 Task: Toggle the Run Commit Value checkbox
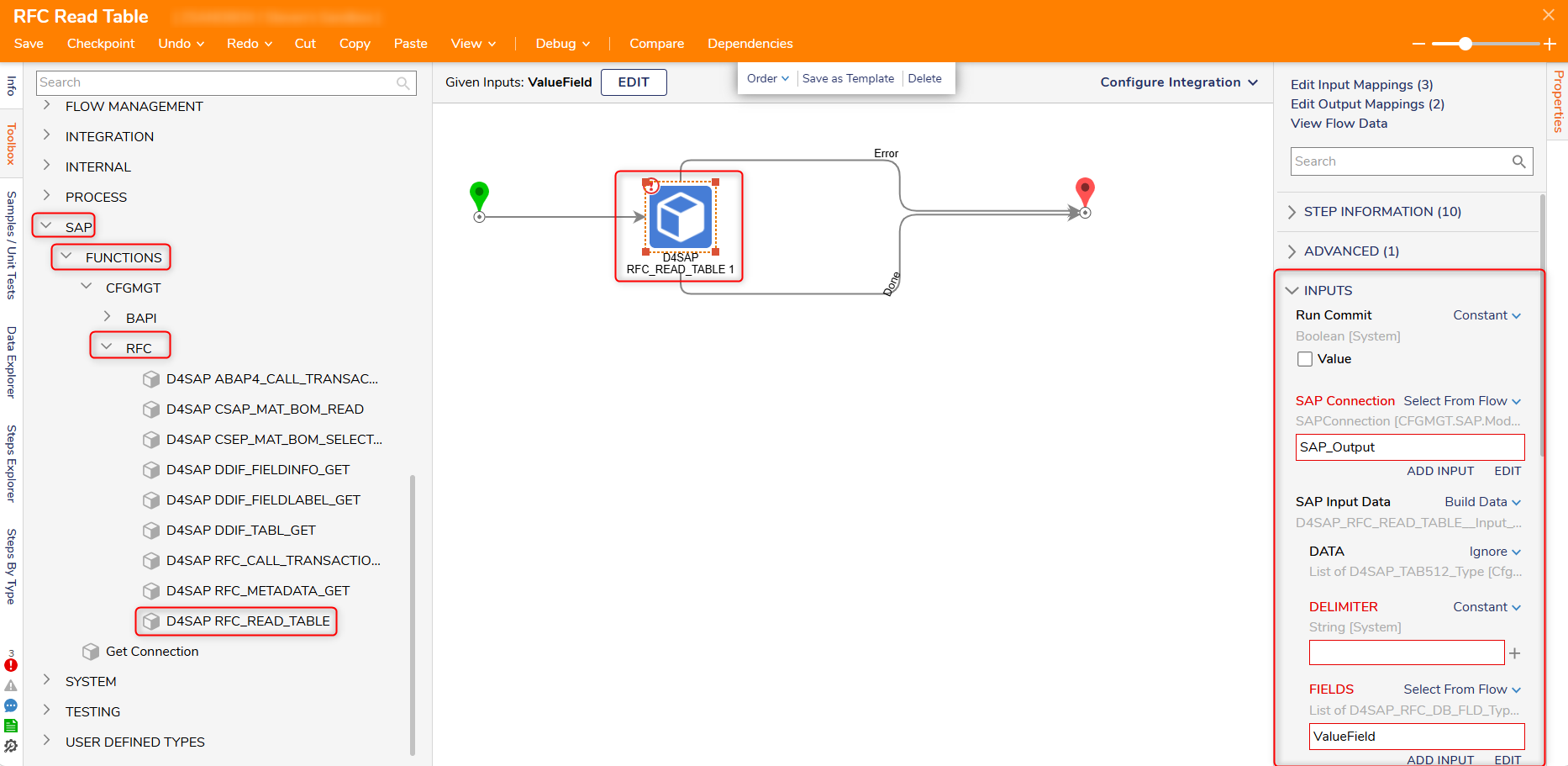1305,359
